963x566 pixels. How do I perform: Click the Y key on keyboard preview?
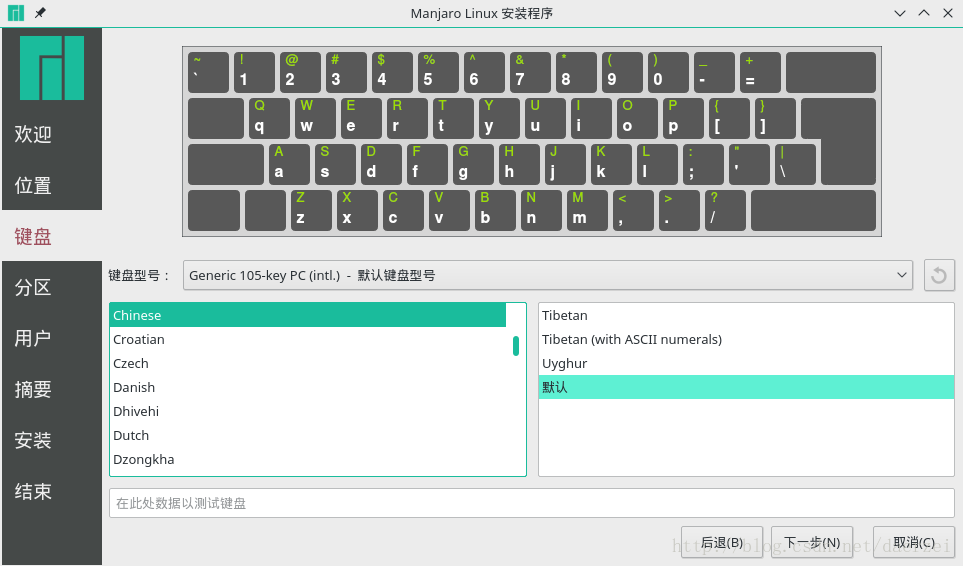499,118
